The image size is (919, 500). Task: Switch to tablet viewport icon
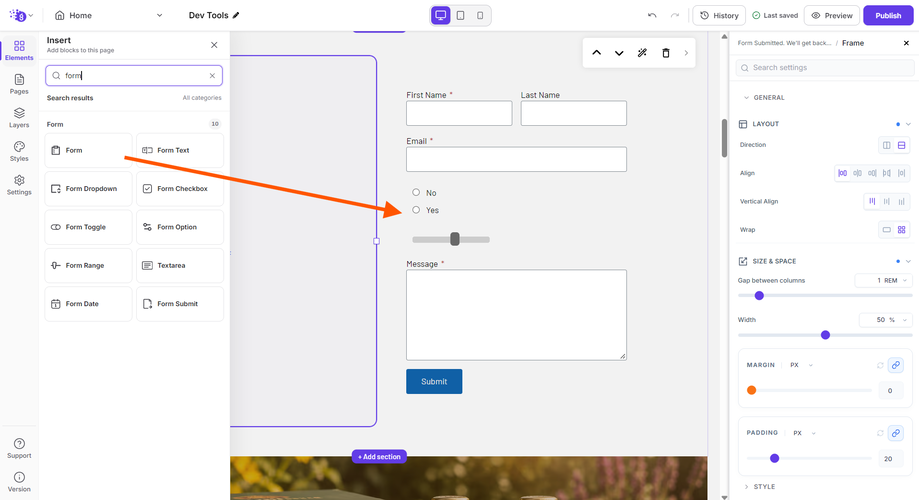[461, 15]
